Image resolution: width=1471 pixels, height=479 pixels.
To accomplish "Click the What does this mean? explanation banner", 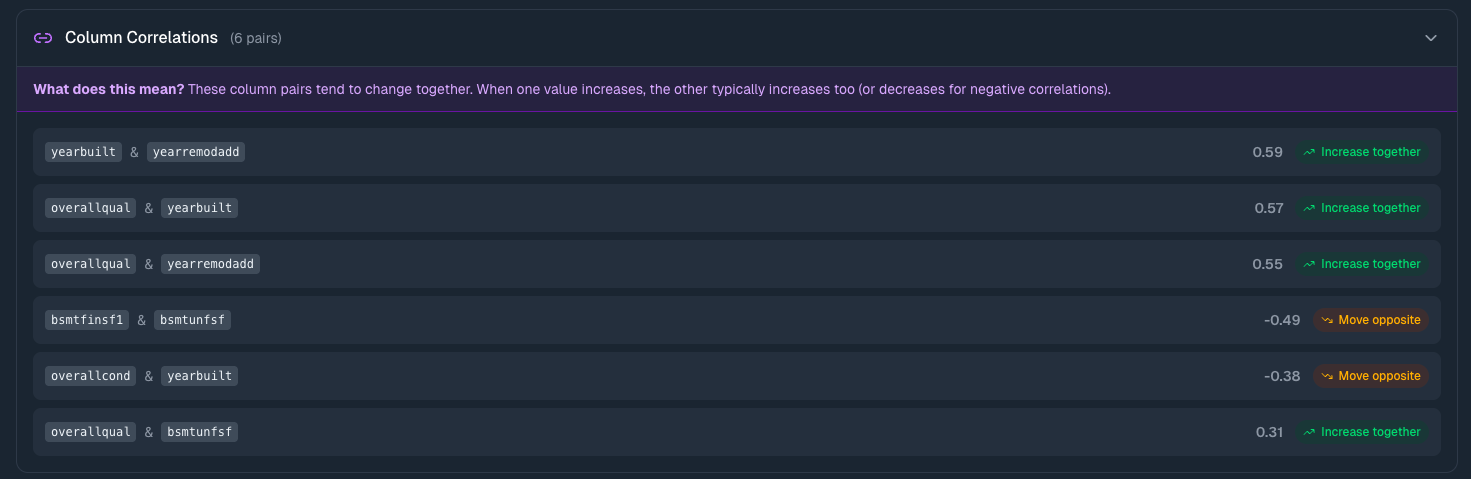I will [x=572, y=89].
